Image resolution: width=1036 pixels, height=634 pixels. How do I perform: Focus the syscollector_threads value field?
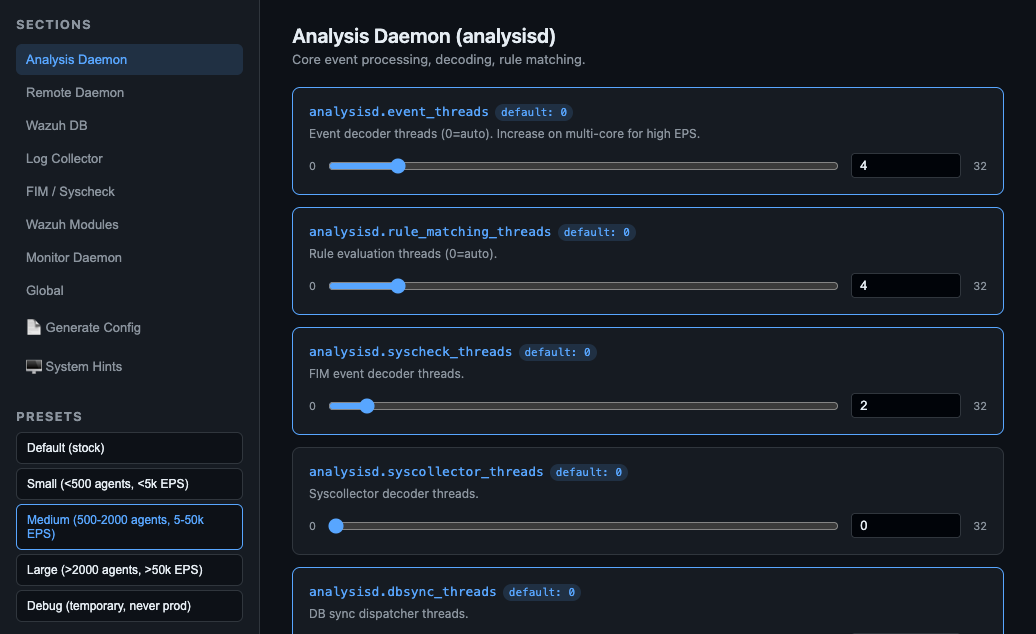pyautogui.click(x=906, y=526)
